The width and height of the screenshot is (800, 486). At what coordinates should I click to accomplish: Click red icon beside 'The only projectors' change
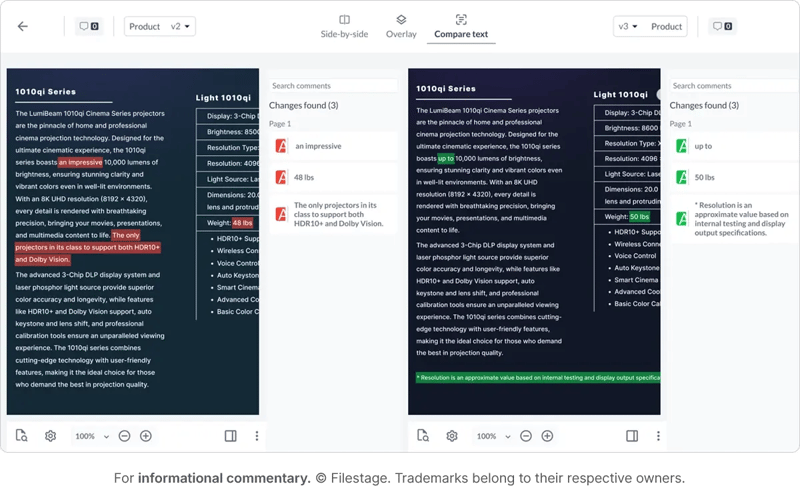281,214
